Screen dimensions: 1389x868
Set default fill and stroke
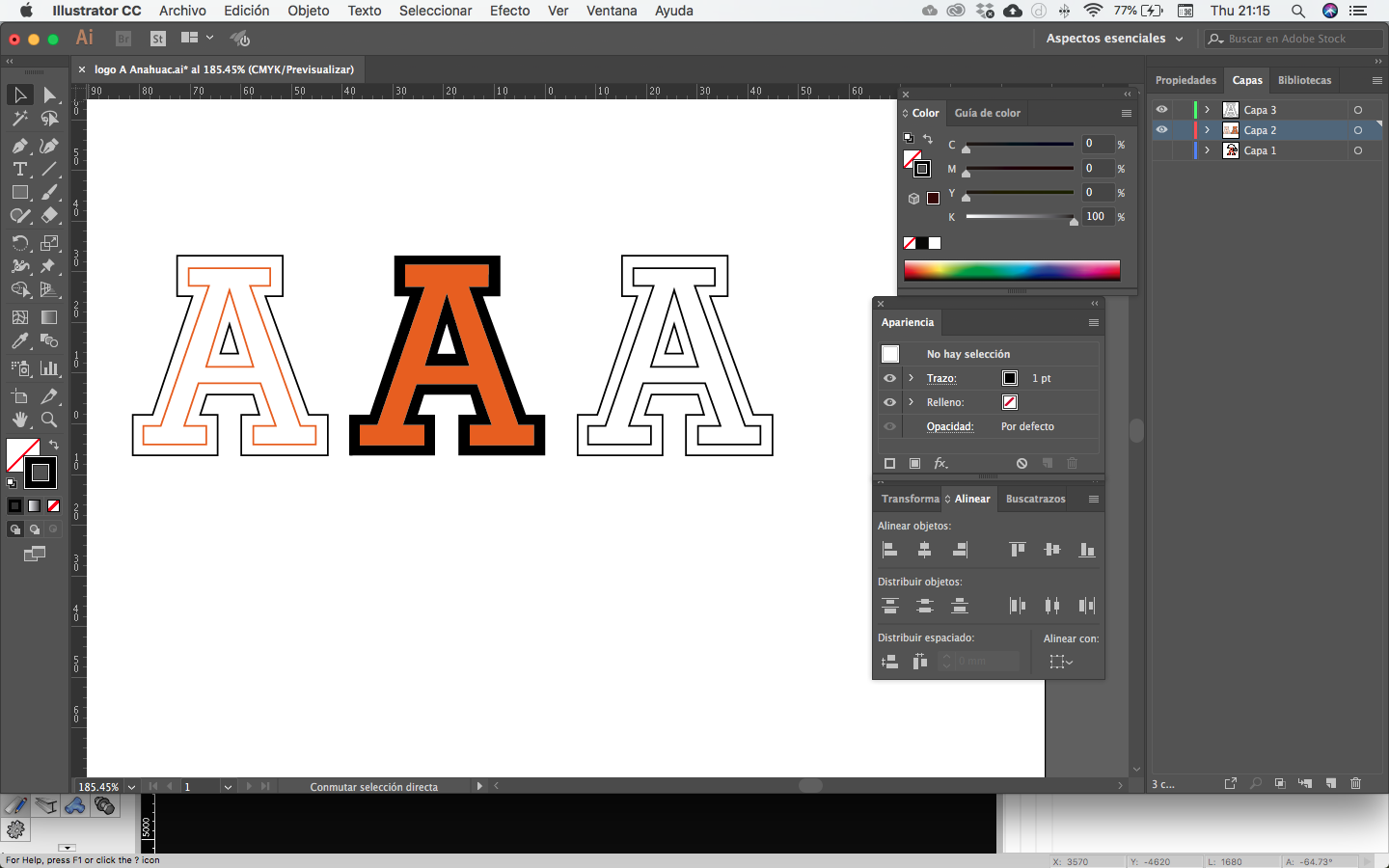coord(12,482)
